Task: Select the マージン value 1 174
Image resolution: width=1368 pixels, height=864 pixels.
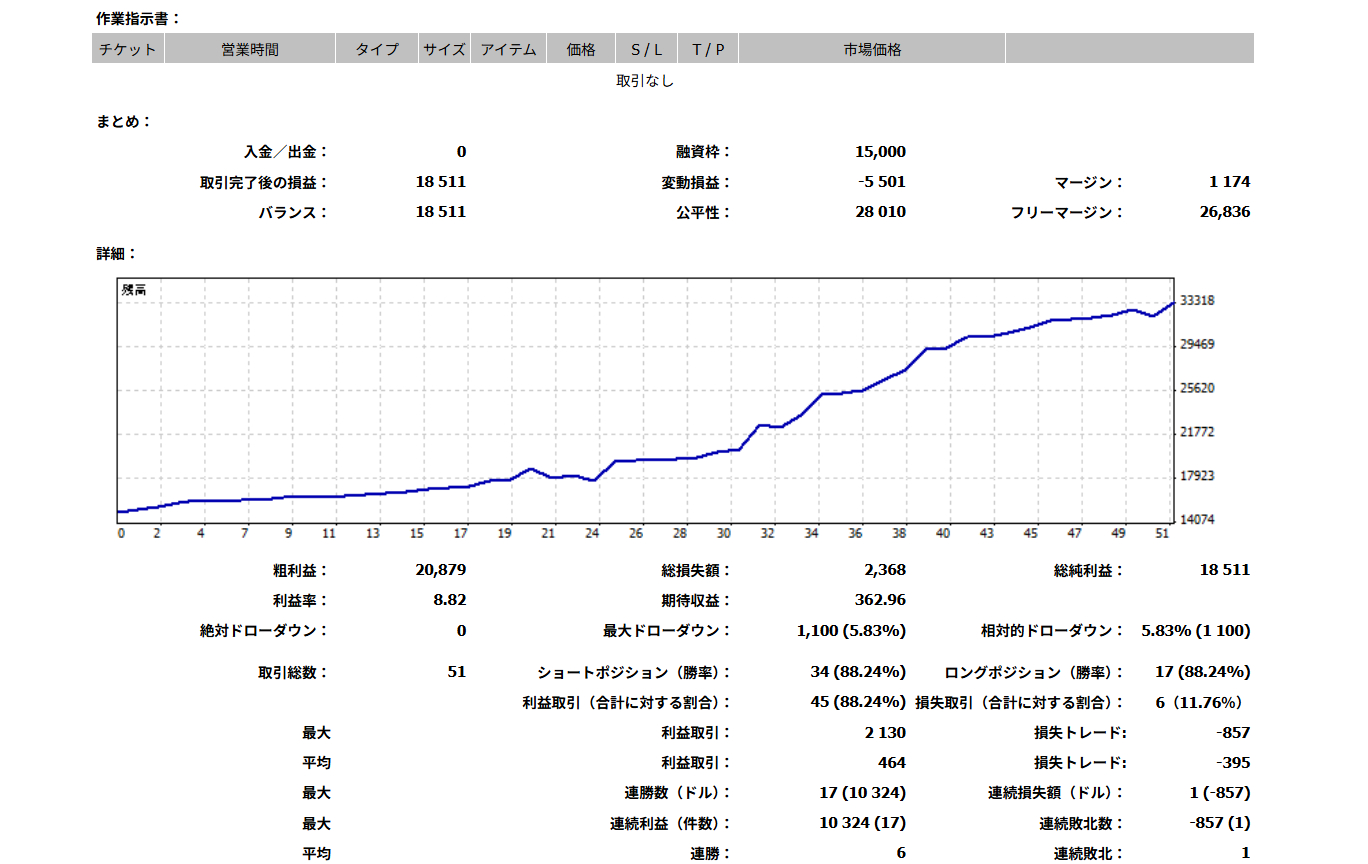Action: pyautogui.click(x=1229, y=182)
